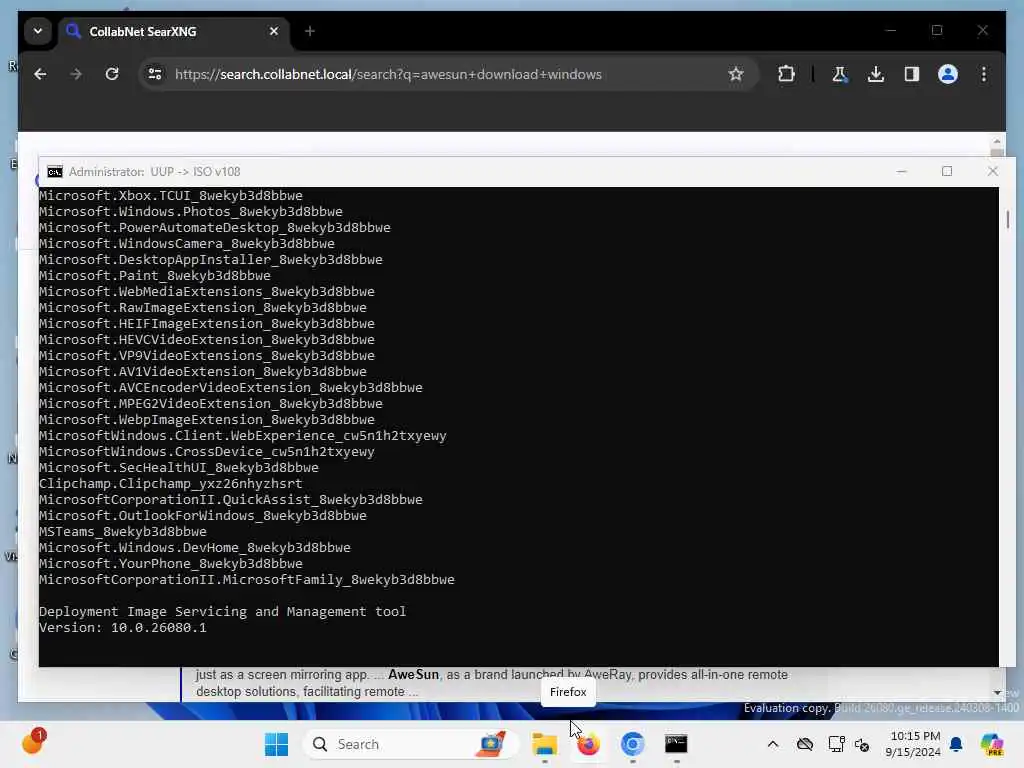Go forward in the browser
1024x768 pixels.
click(76, 74)
